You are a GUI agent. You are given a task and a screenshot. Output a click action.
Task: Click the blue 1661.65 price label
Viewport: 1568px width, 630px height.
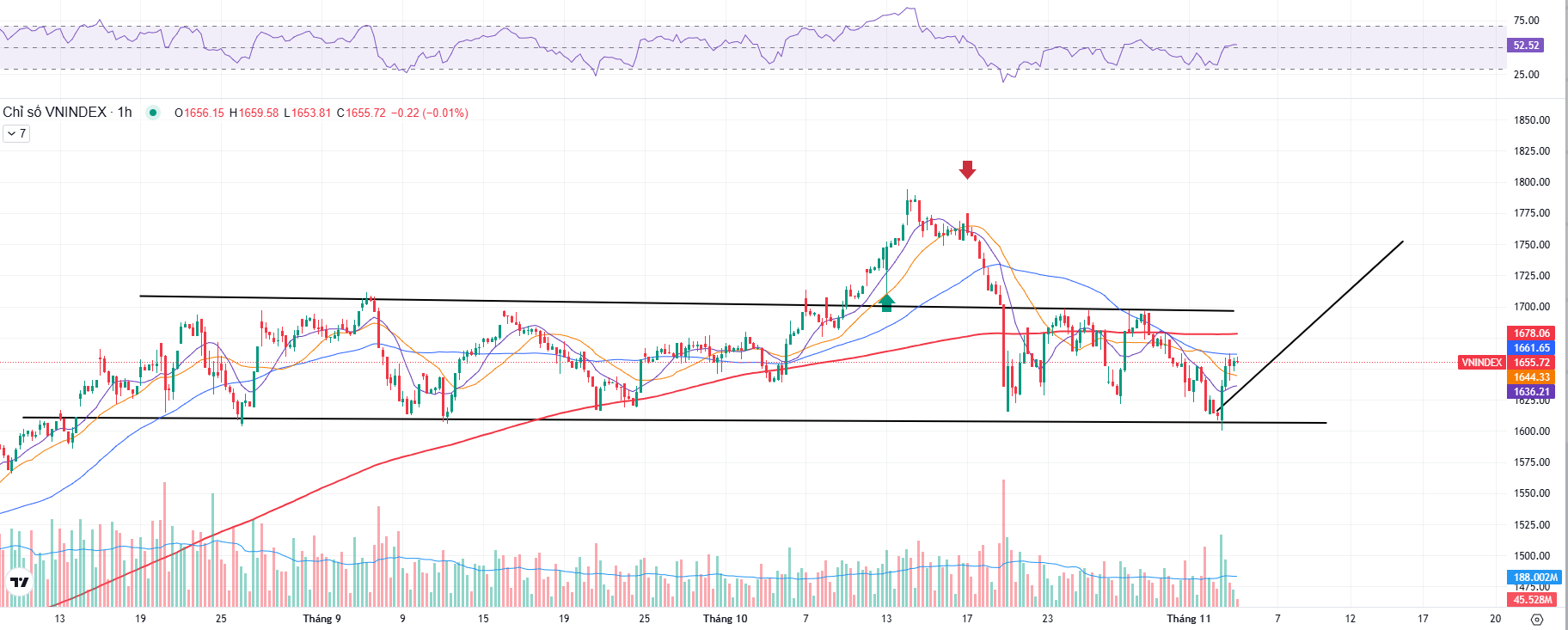pyautogui.click(x=1531, y=348)
